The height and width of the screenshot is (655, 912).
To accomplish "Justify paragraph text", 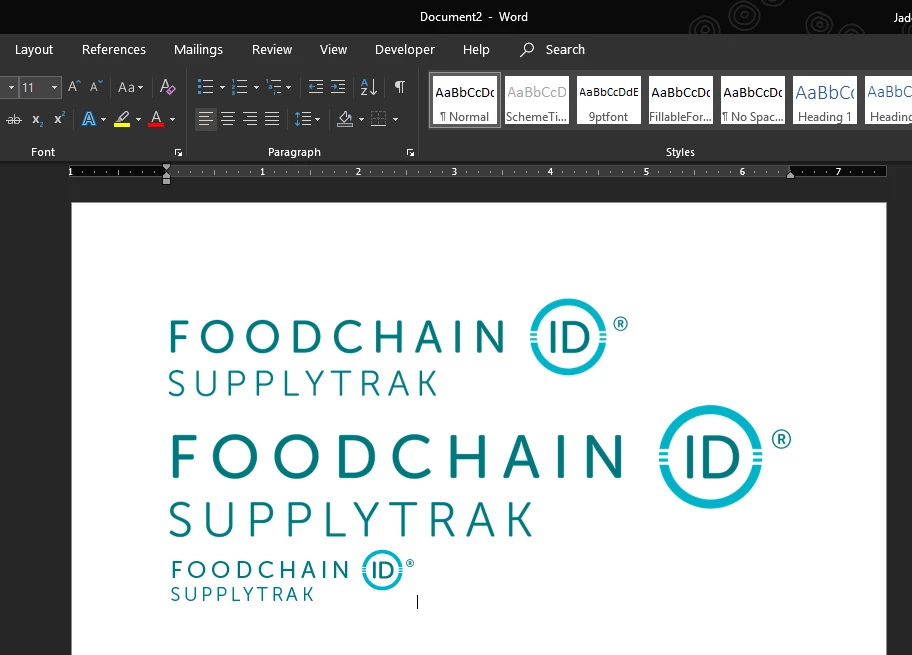I will (272, 119).
